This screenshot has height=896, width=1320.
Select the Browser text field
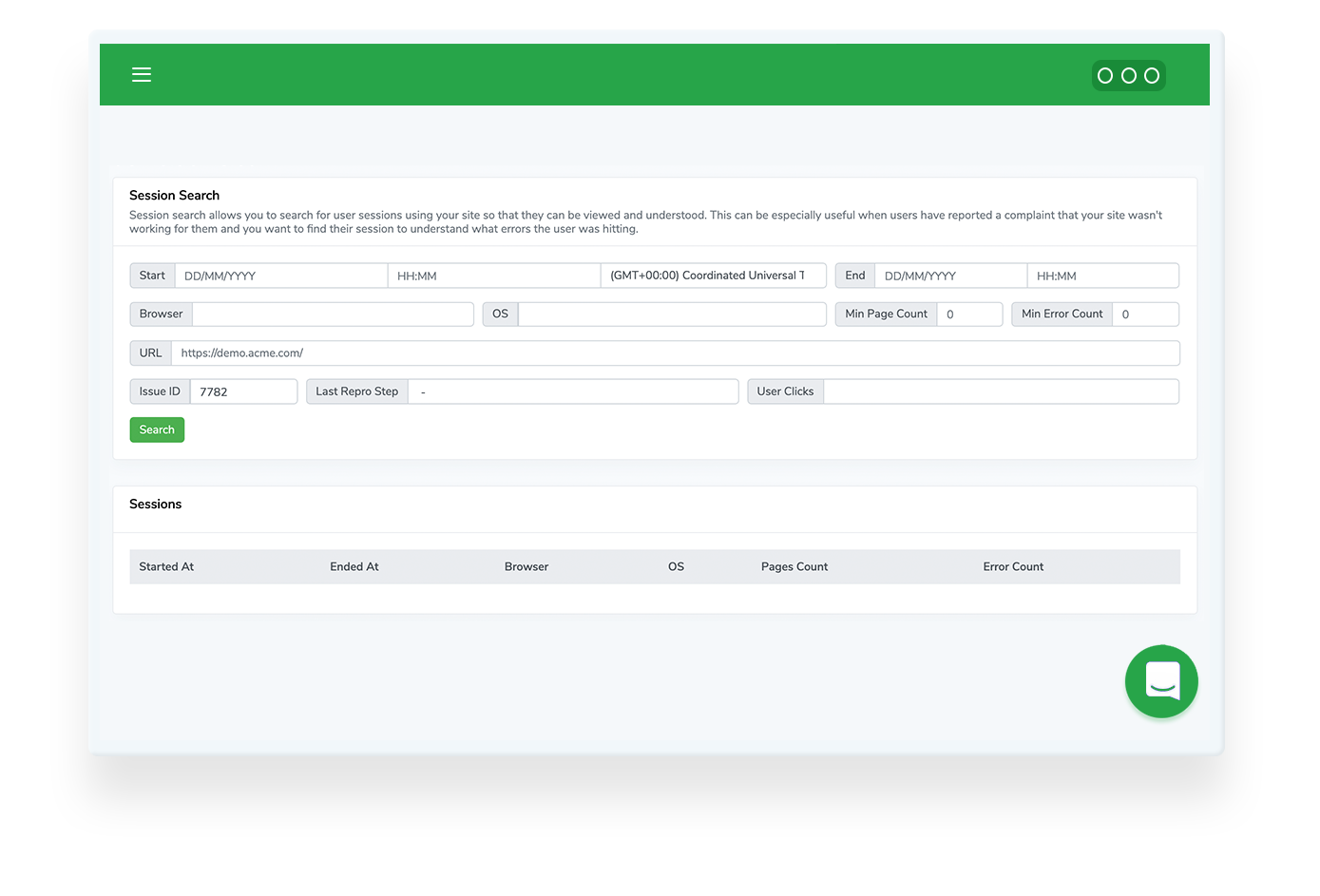tap(333, 315)
